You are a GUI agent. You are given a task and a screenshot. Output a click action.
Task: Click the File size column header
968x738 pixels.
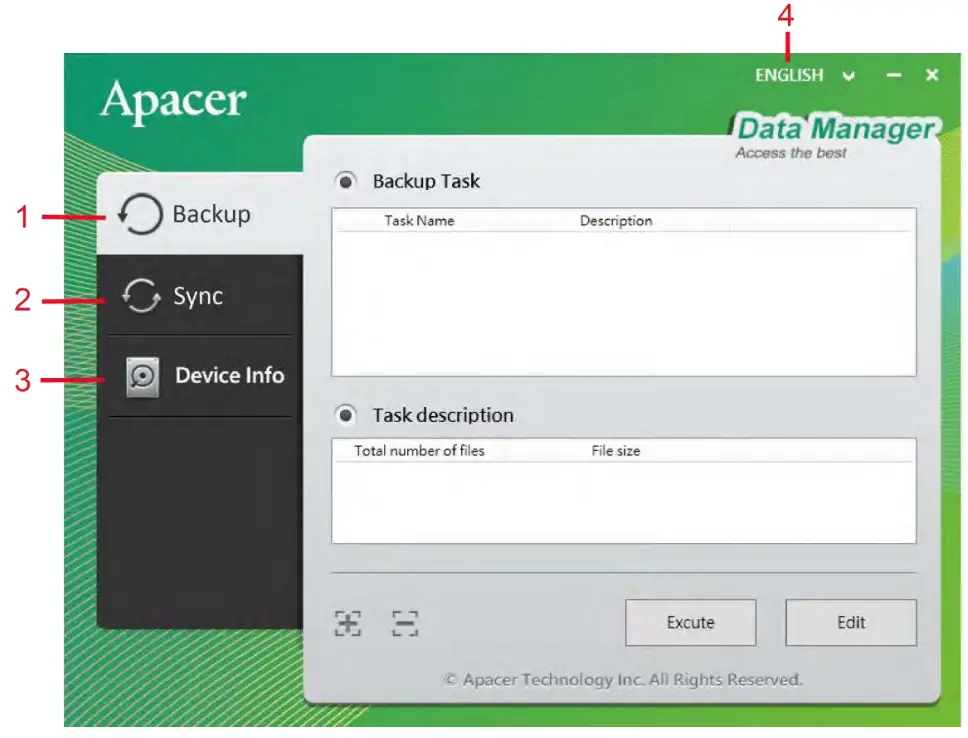tap(610, 451)
